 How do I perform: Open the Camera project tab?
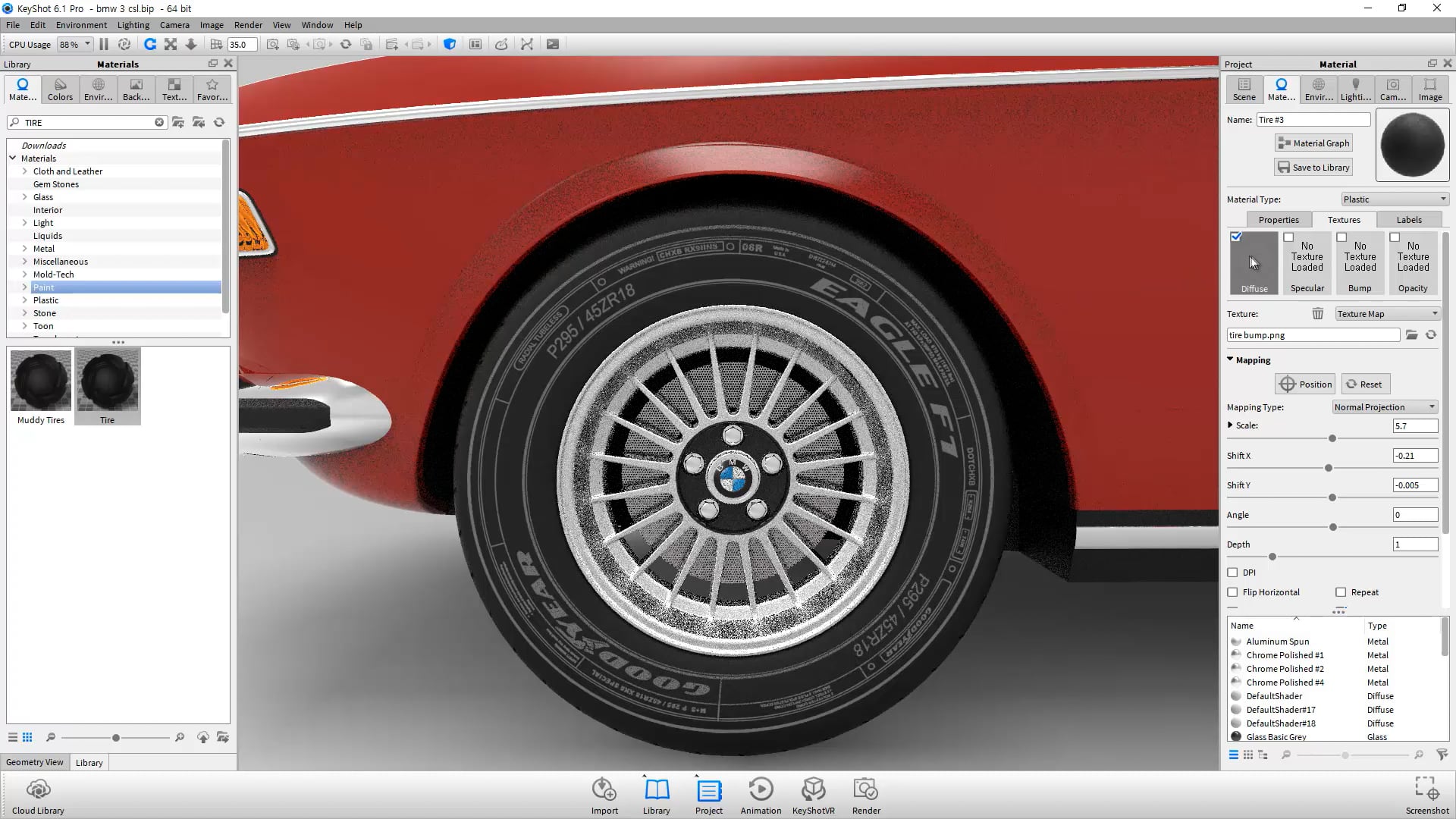pos(1393,89)
